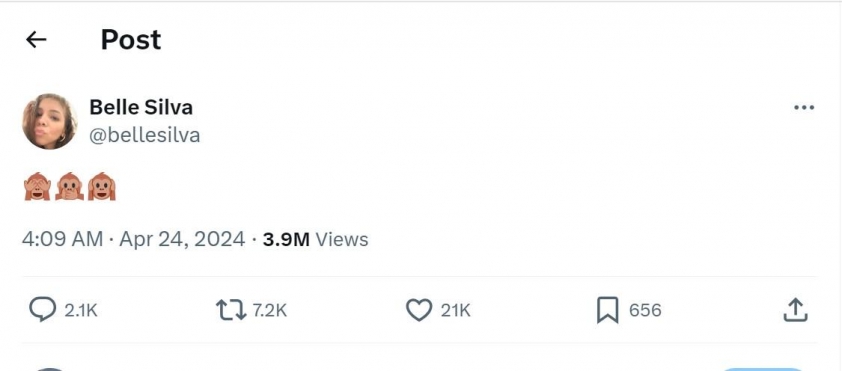Go back using the left arrow
Screen dimensions: 842x371
tap(36, 39)
